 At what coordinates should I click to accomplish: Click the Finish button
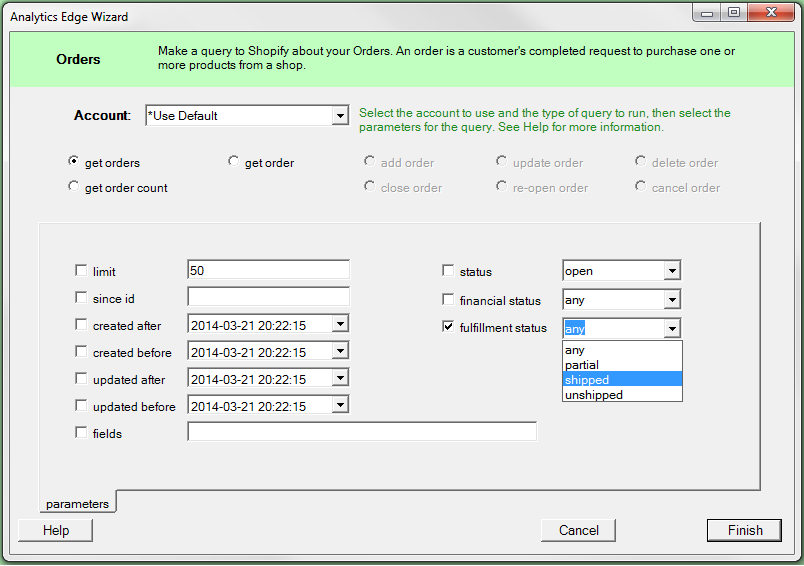(744, 530)
